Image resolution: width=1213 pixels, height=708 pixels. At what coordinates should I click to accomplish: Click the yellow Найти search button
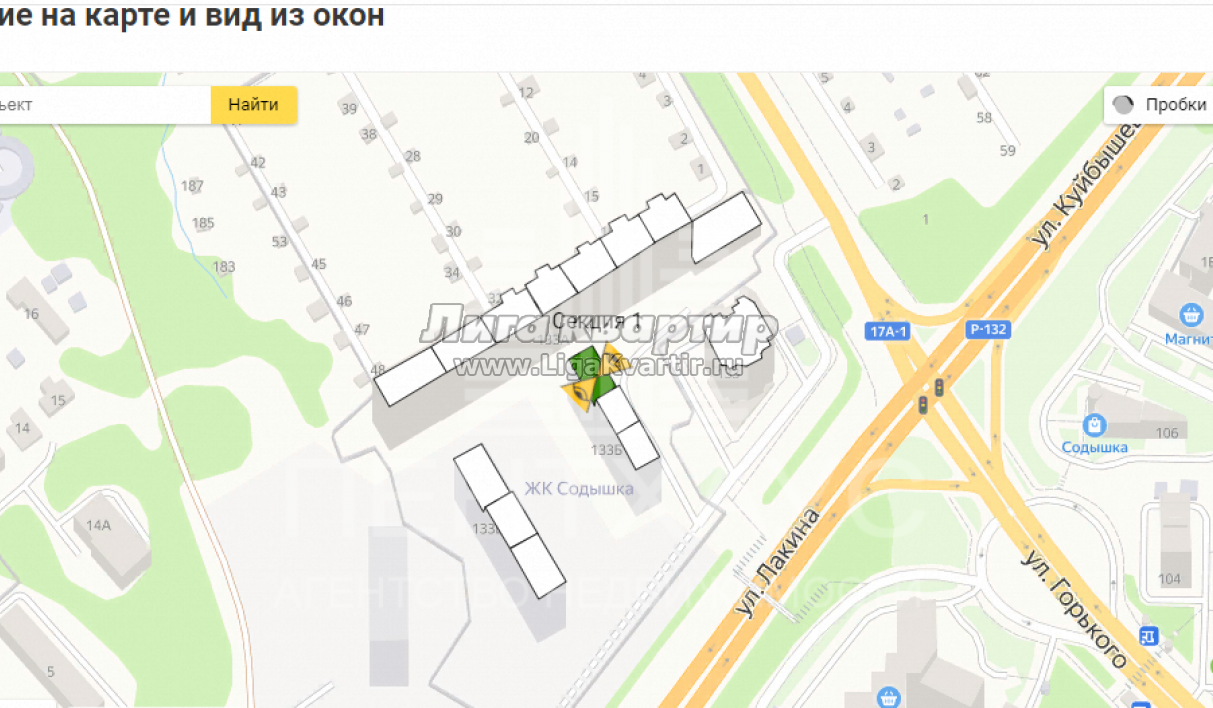pyautogui.click(x=253, y=104)
